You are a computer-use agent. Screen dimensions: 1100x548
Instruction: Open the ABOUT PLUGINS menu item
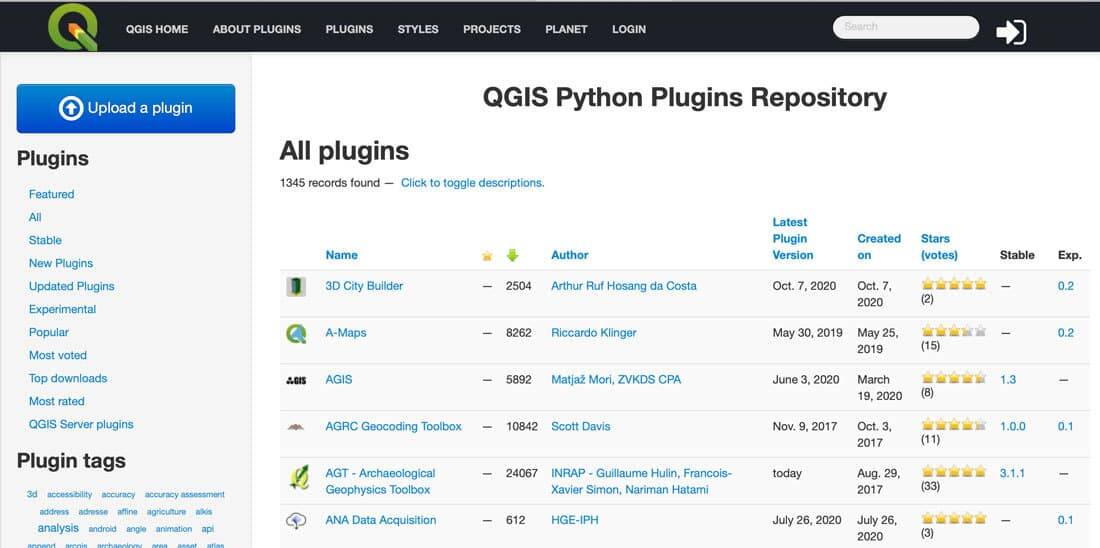[257, 29]
